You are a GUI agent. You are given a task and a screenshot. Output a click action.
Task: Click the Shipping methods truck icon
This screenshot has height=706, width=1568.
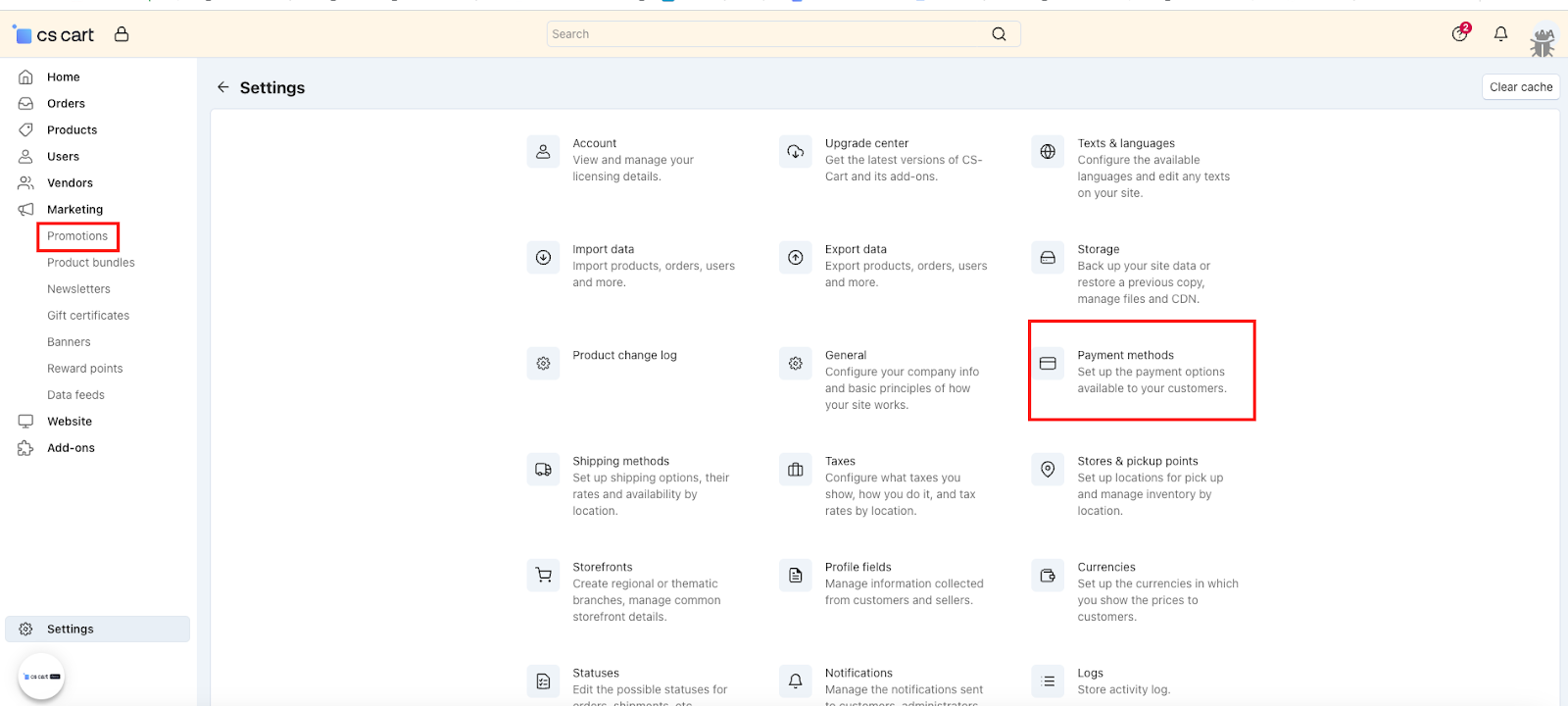click(543, 470)
